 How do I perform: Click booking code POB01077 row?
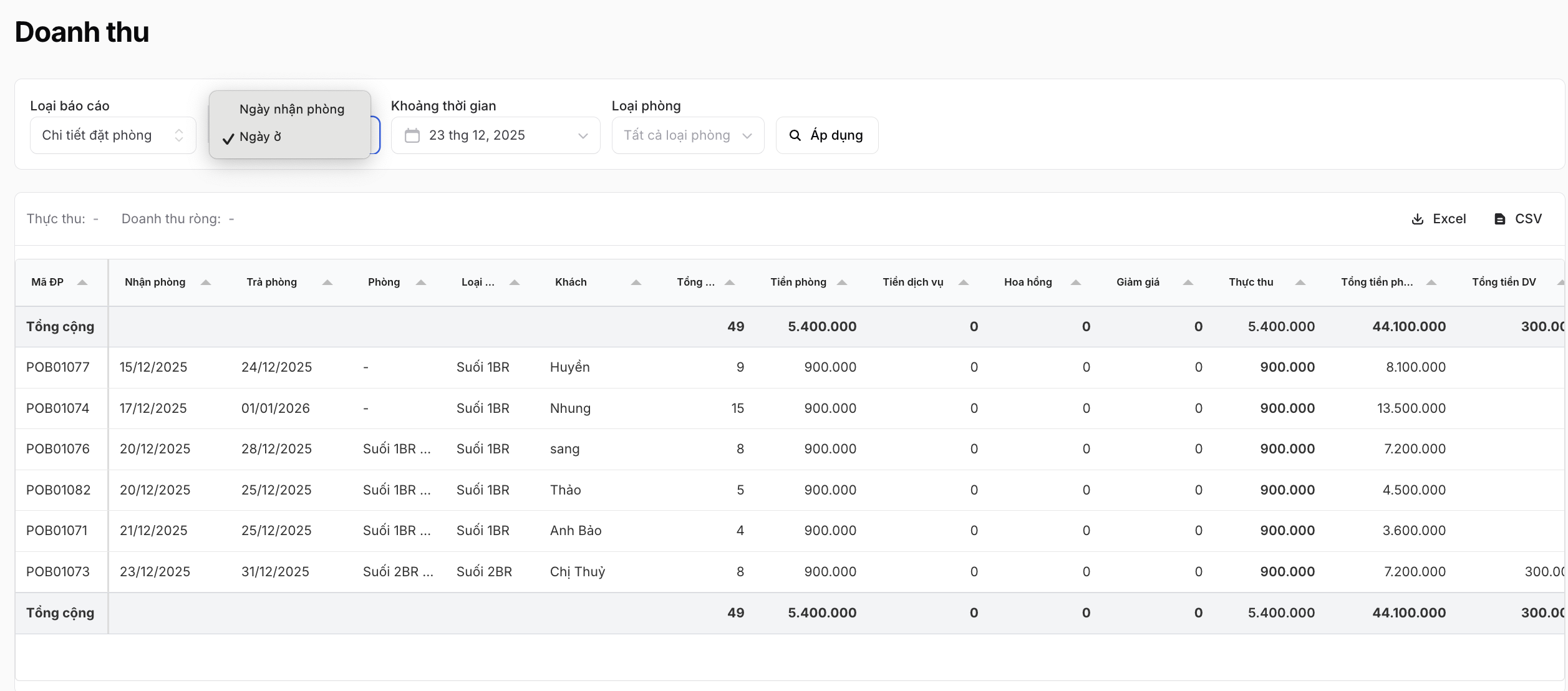coord(58,367)
